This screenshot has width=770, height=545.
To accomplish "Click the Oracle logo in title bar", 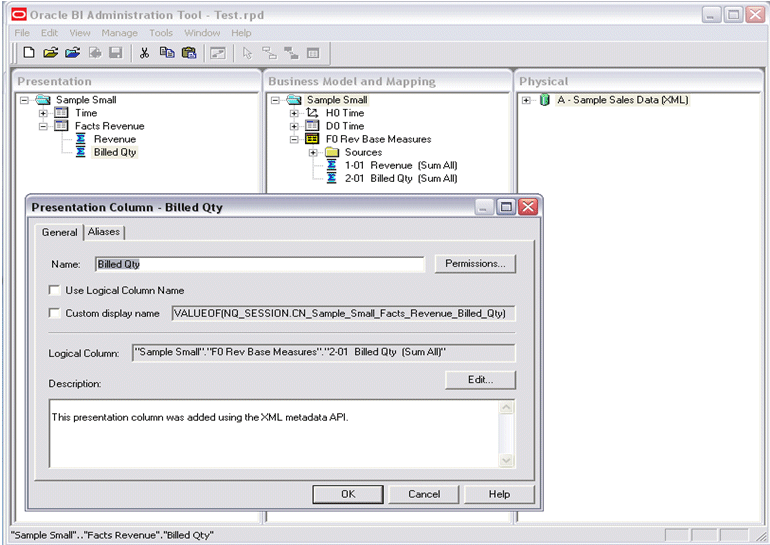I will 19,15.
